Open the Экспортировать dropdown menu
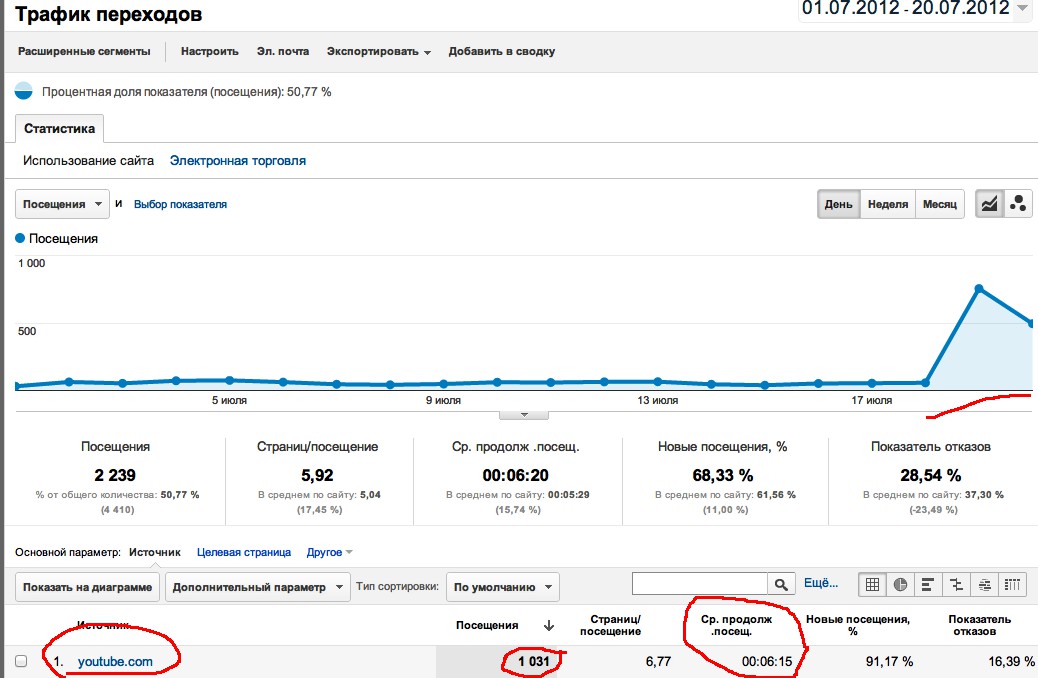The image size is (1038, 678). pyautogui.click(x=379, y=52)
